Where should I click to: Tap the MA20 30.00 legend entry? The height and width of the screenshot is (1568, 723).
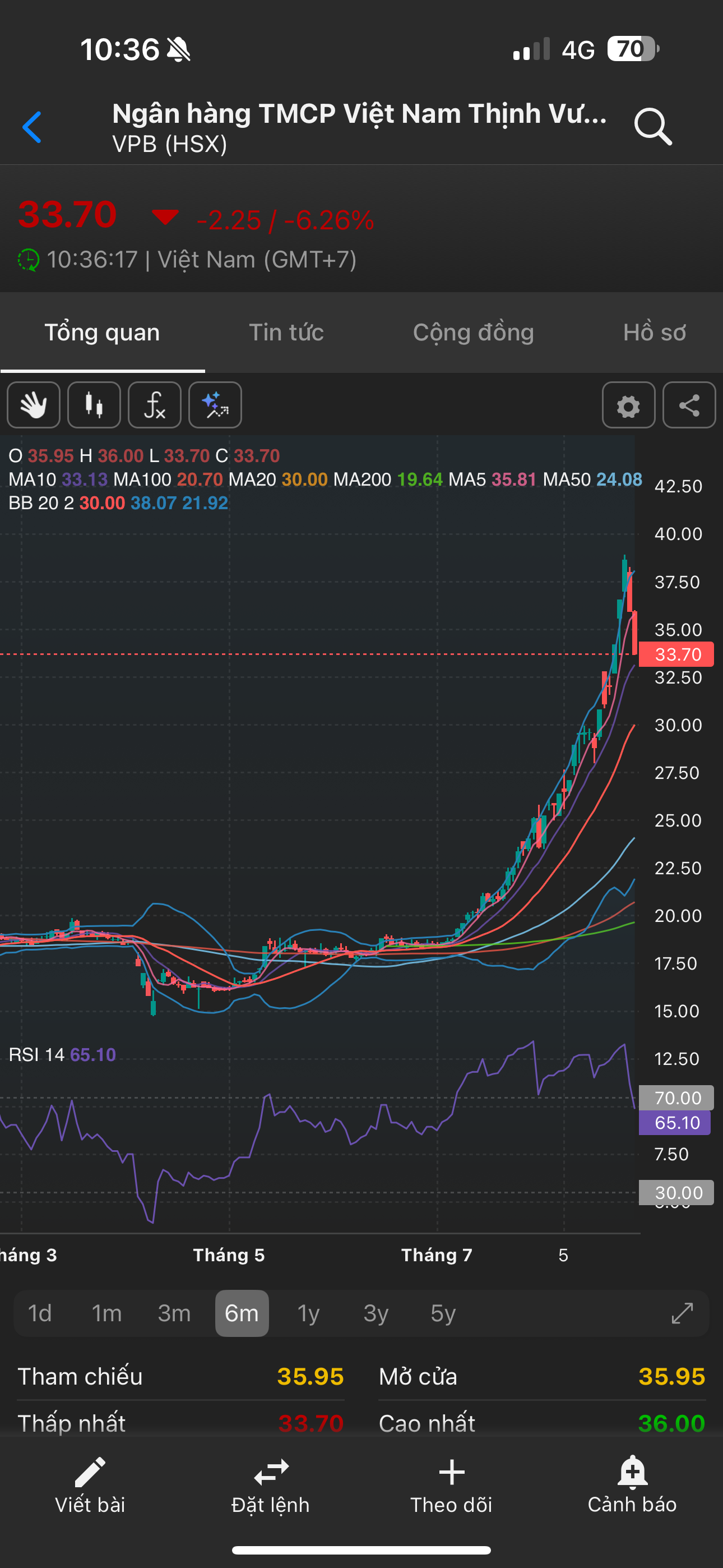click(x=278, y=479)
